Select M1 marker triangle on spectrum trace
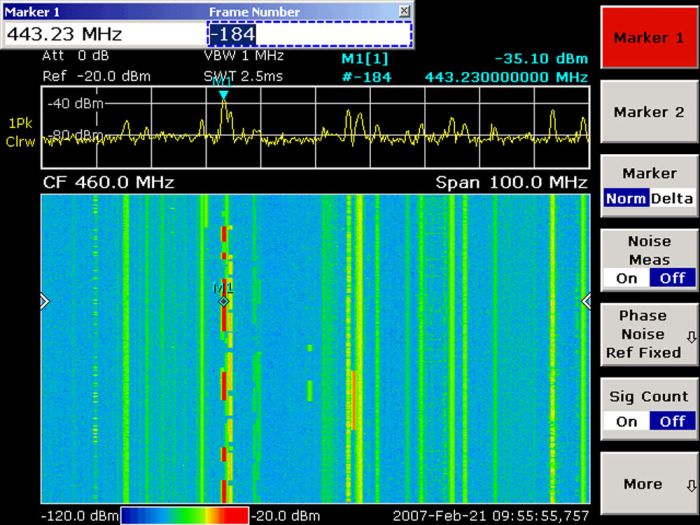 click(x=223, y=94)
